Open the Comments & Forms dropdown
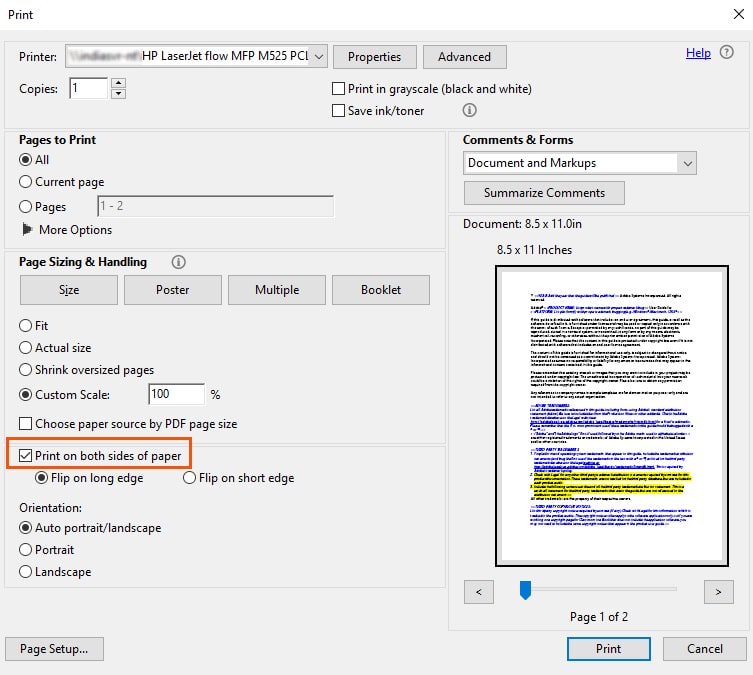Screen dimensions: 753x675 (x=580, y=163)
